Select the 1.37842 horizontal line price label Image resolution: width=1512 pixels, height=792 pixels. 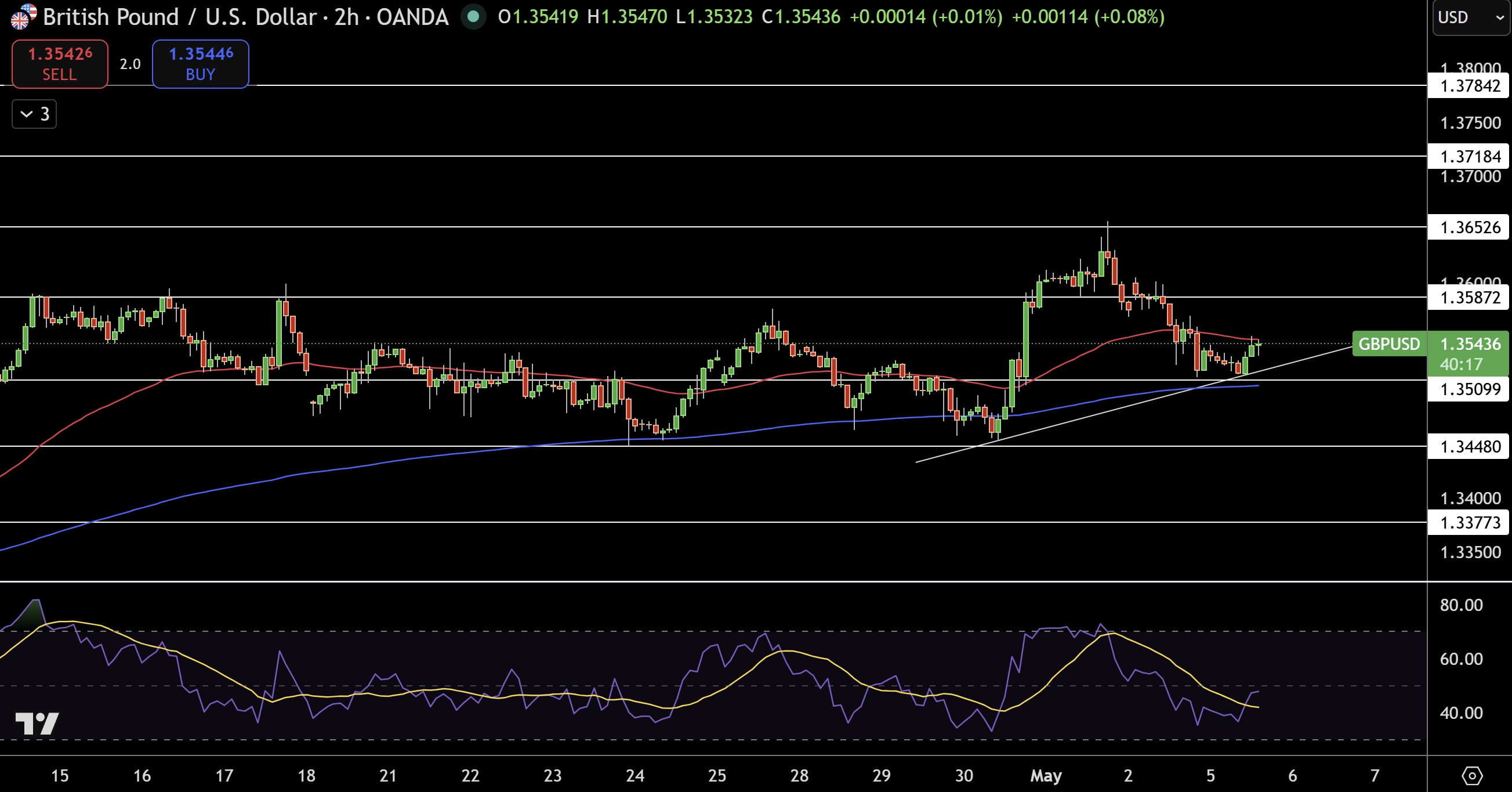point(1468,86)
